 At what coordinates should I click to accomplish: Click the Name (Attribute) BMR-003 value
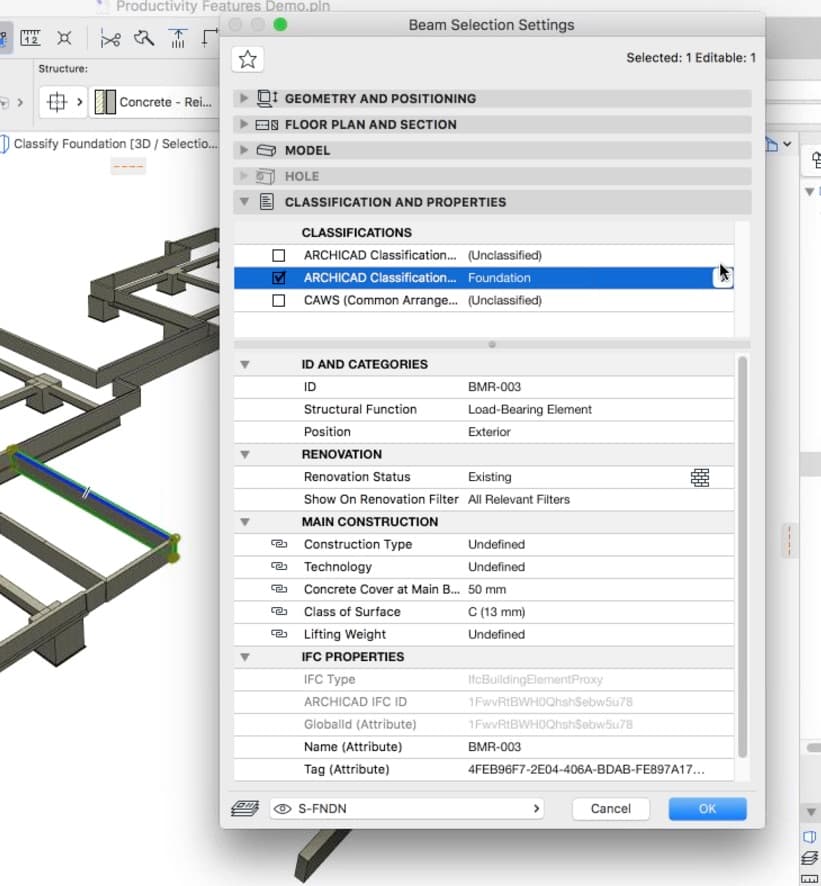(x=494, y=747)
